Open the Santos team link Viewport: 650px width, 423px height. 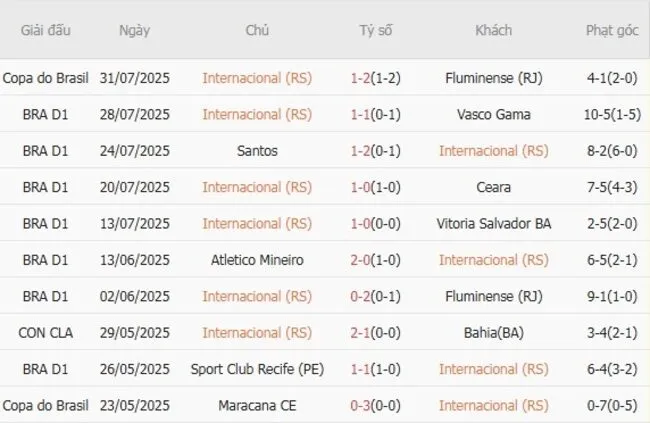pos(257,151)
